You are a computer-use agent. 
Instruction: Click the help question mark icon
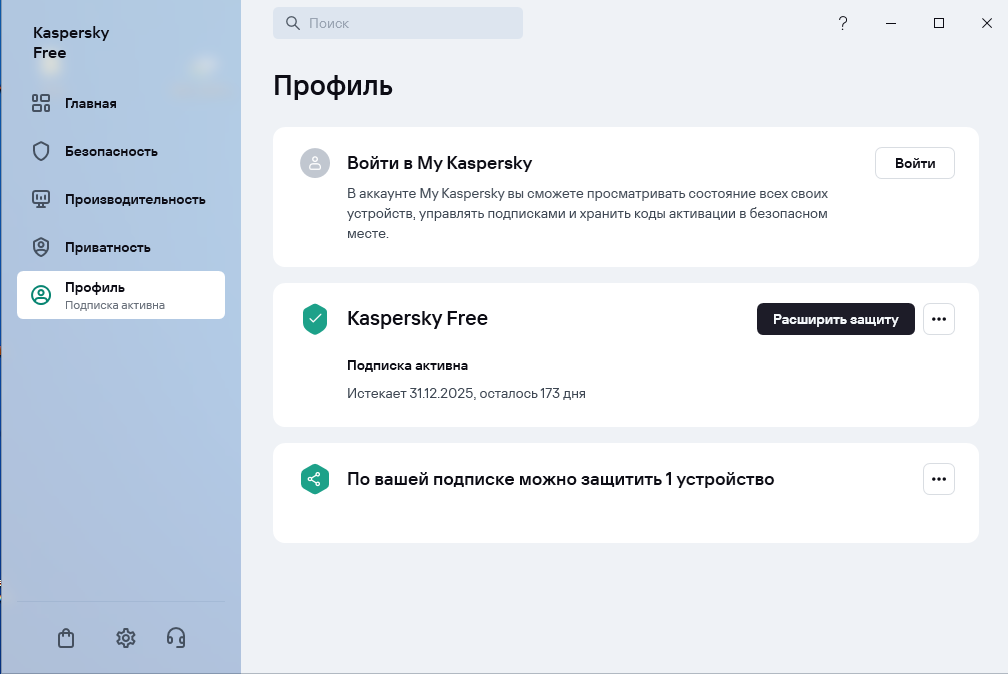tap(843, 23)
